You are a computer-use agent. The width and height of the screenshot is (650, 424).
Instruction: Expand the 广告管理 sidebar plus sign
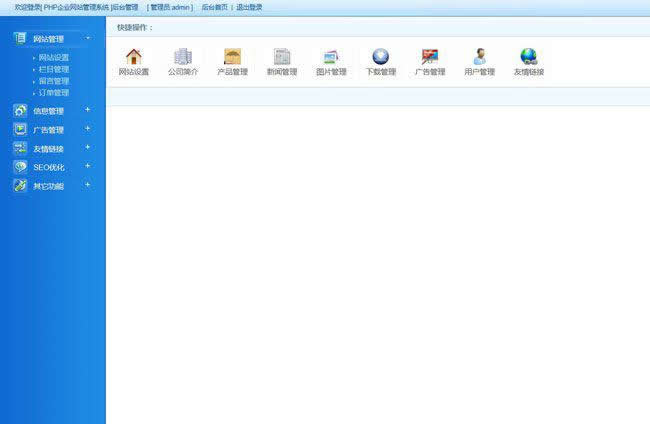coord(88,129)
